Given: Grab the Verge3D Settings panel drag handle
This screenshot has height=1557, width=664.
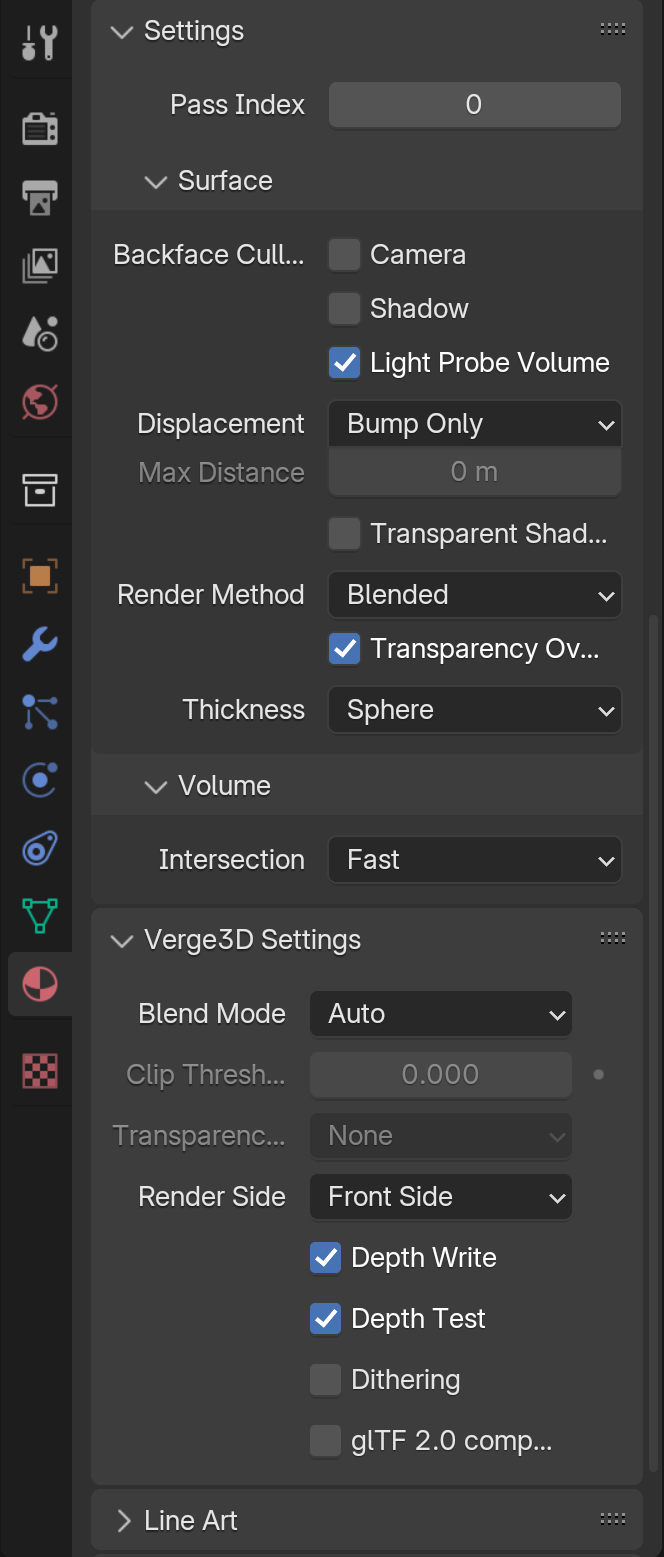Looking at the screenshot, I should point(613,939).
